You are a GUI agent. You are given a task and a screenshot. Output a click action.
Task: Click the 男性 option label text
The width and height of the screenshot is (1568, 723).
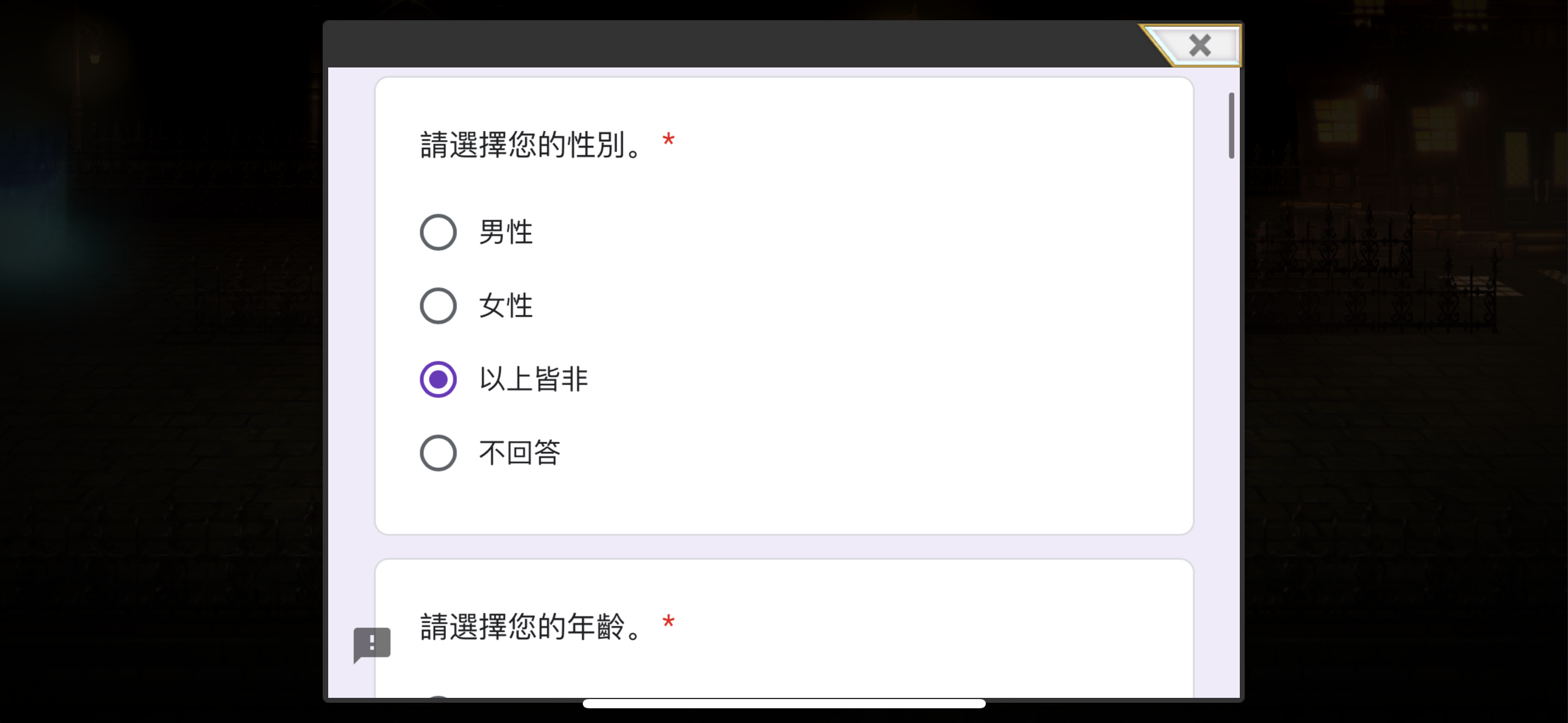(505, 232)
